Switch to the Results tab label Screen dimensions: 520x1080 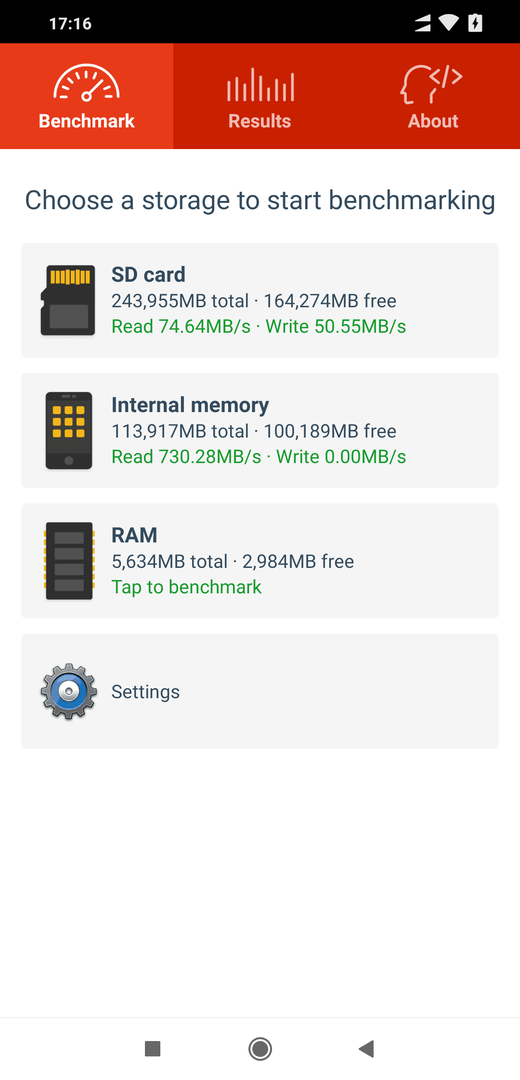pyautogui.click(x=260, y=121)
